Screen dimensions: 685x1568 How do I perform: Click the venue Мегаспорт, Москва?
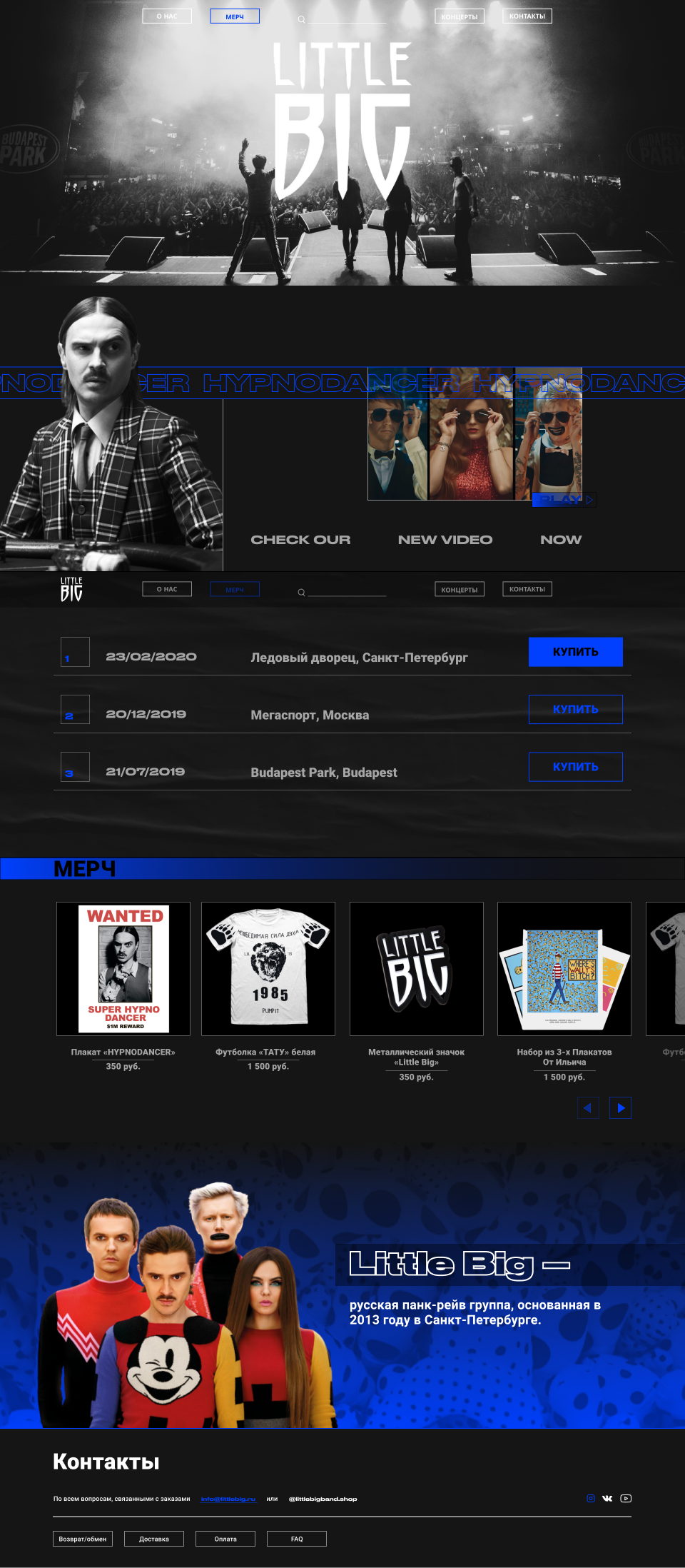(310, 715)
